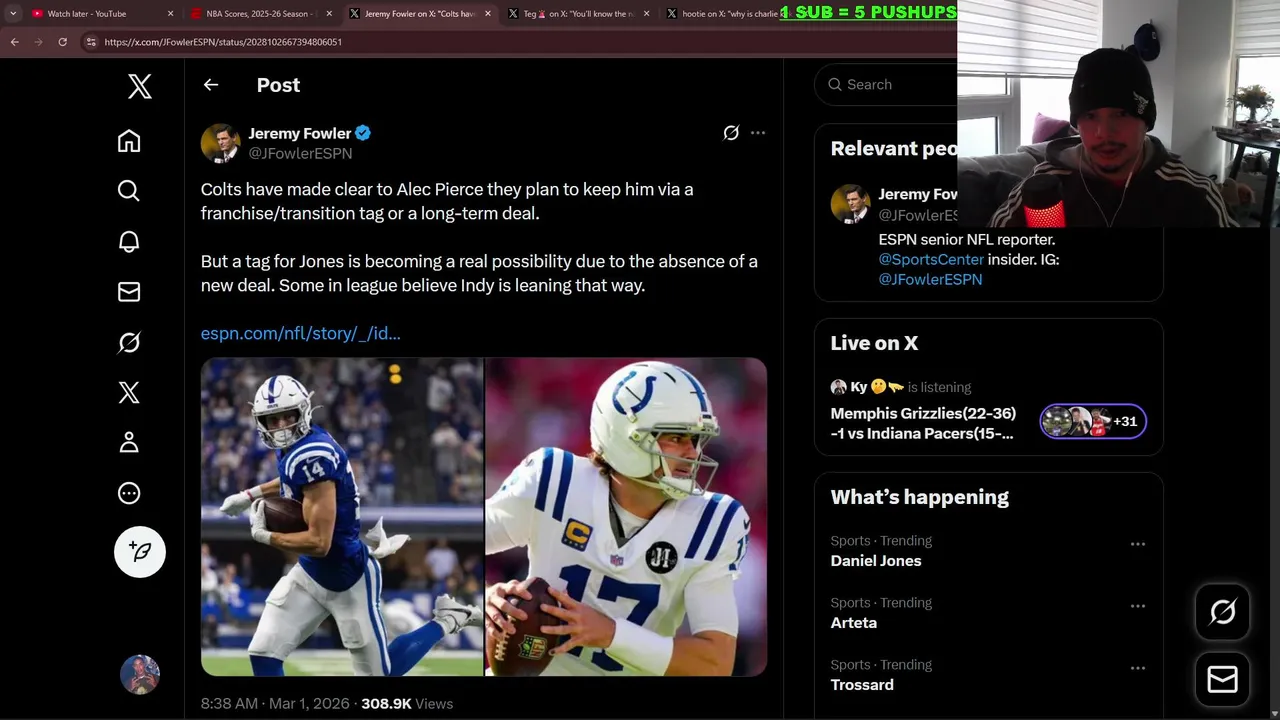The width and height of the screenshot is (1280, 720).
Task: Open Alec Pierce photo in post
Action: [342, 517]
